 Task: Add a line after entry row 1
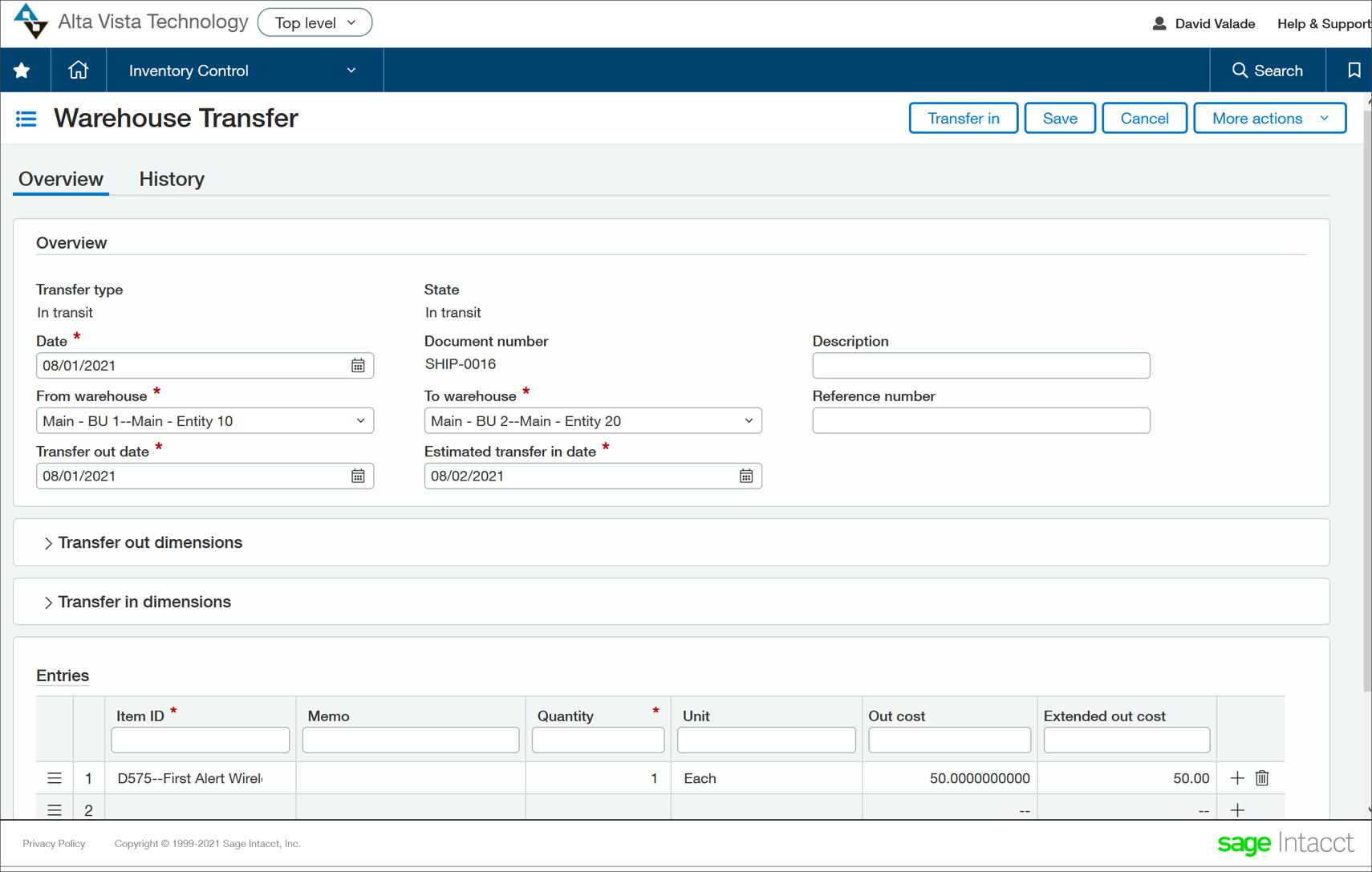1237,778
